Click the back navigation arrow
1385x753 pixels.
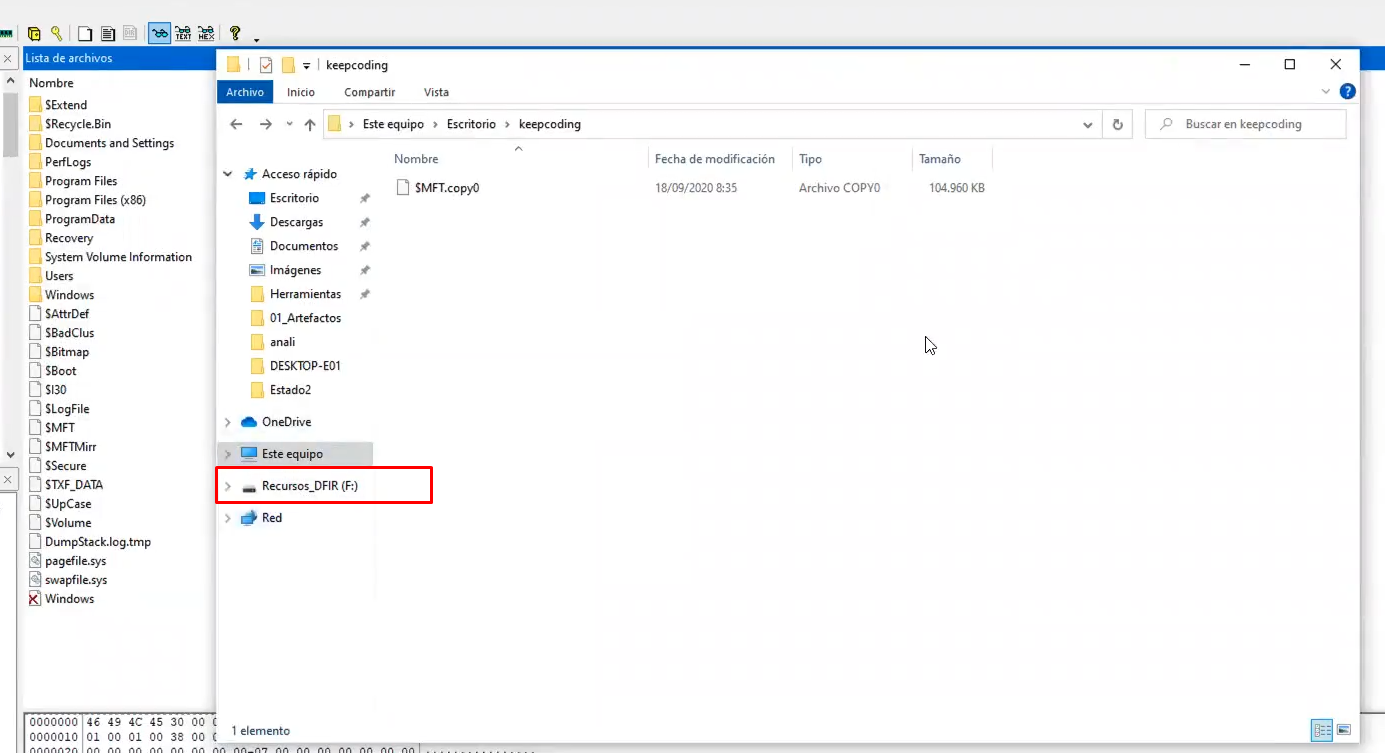pos(236,123)
